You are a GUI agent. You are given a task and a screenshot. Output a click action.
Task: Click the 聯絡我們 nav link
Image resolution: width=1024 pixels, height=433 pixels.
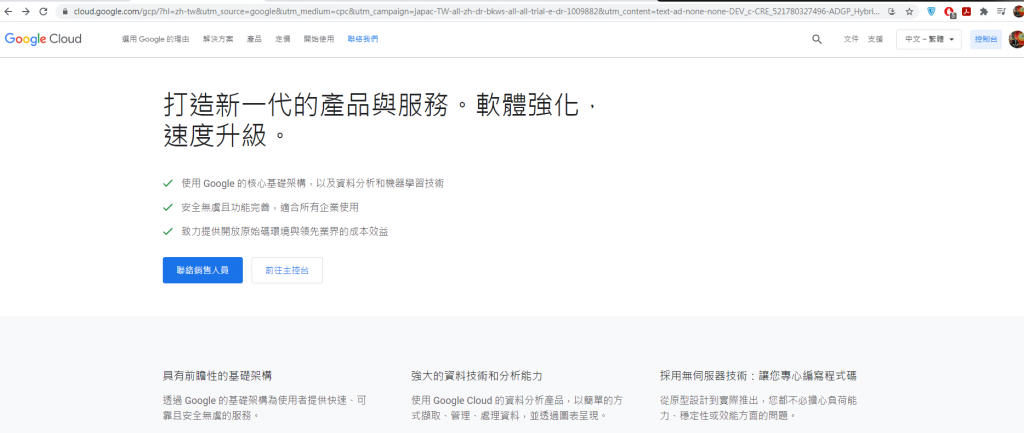pyautogui.click(x=363, y=39)
